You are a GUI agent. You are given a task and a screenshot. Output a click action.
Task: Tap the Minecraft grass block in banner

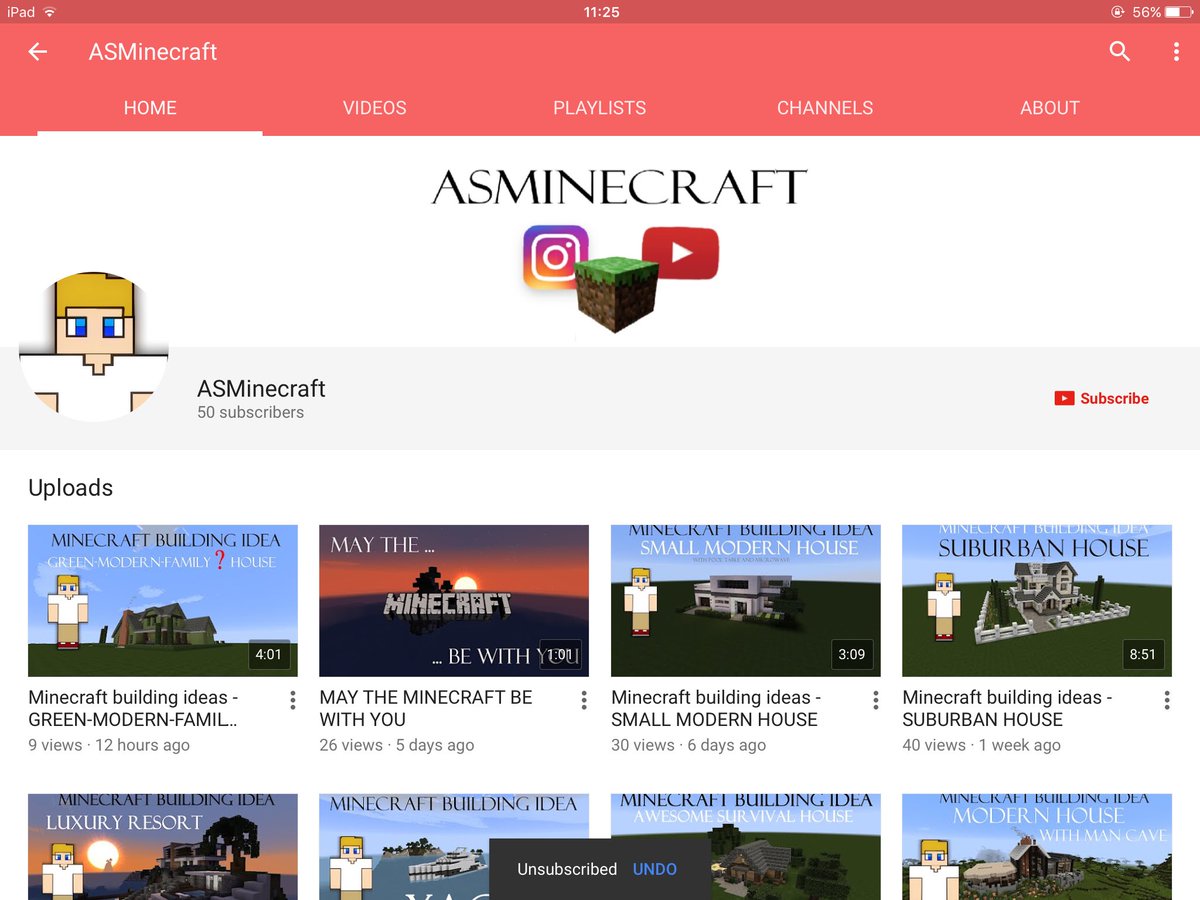(x=617, y=294)
